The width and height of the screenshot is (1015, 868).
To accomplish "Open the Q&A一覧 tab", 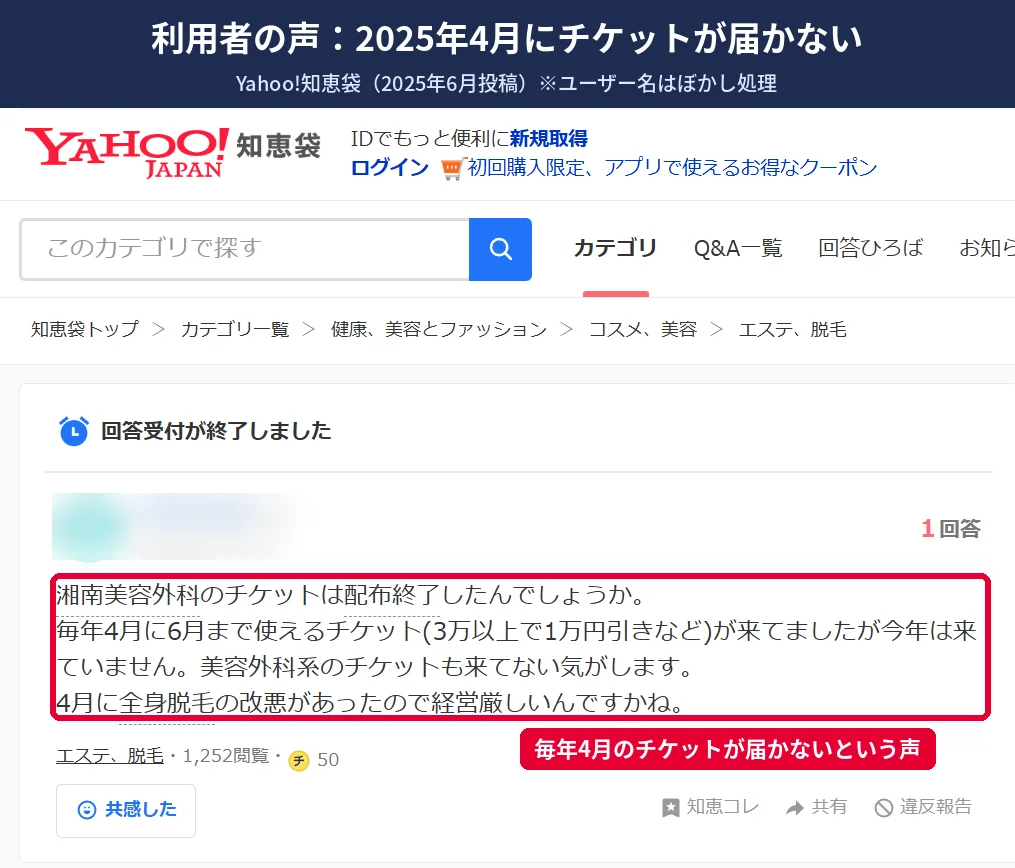I will (738, 248).
